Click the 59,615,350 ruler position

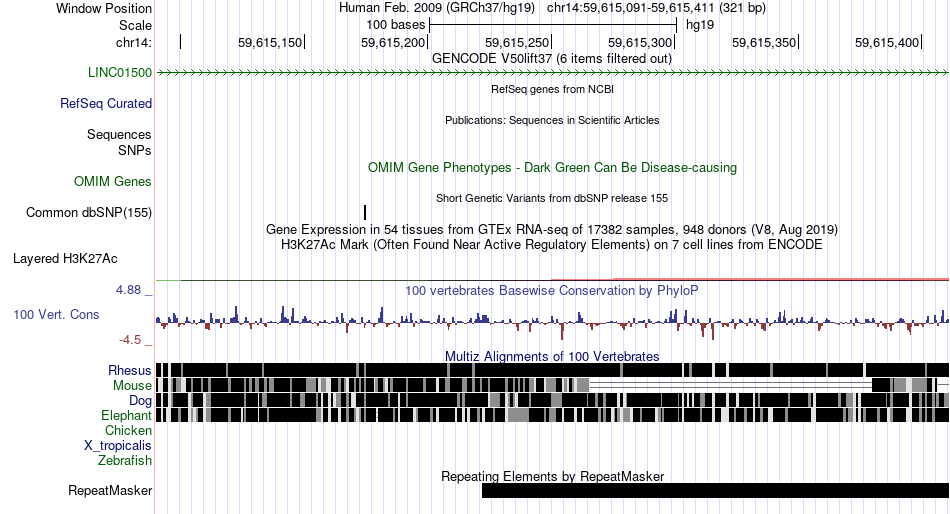tap(764, 42)
